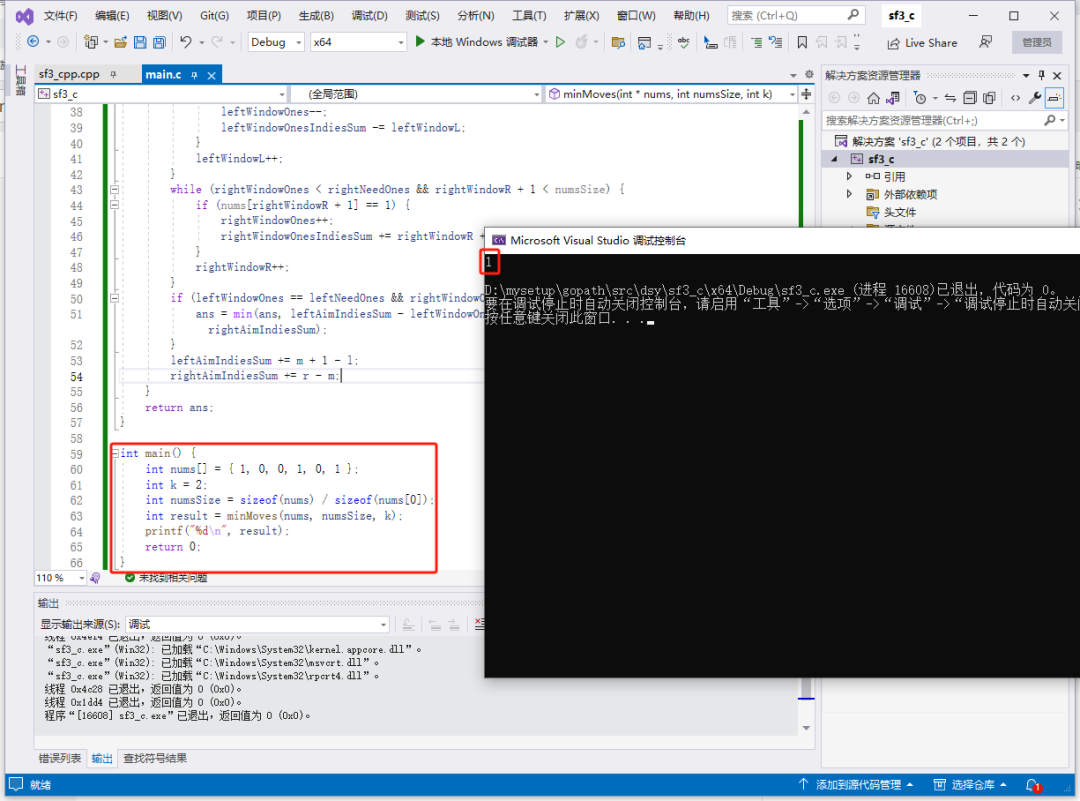
Task: Collapse the while block at line 43
Action: pyautogui.click(x=114, y=189)
